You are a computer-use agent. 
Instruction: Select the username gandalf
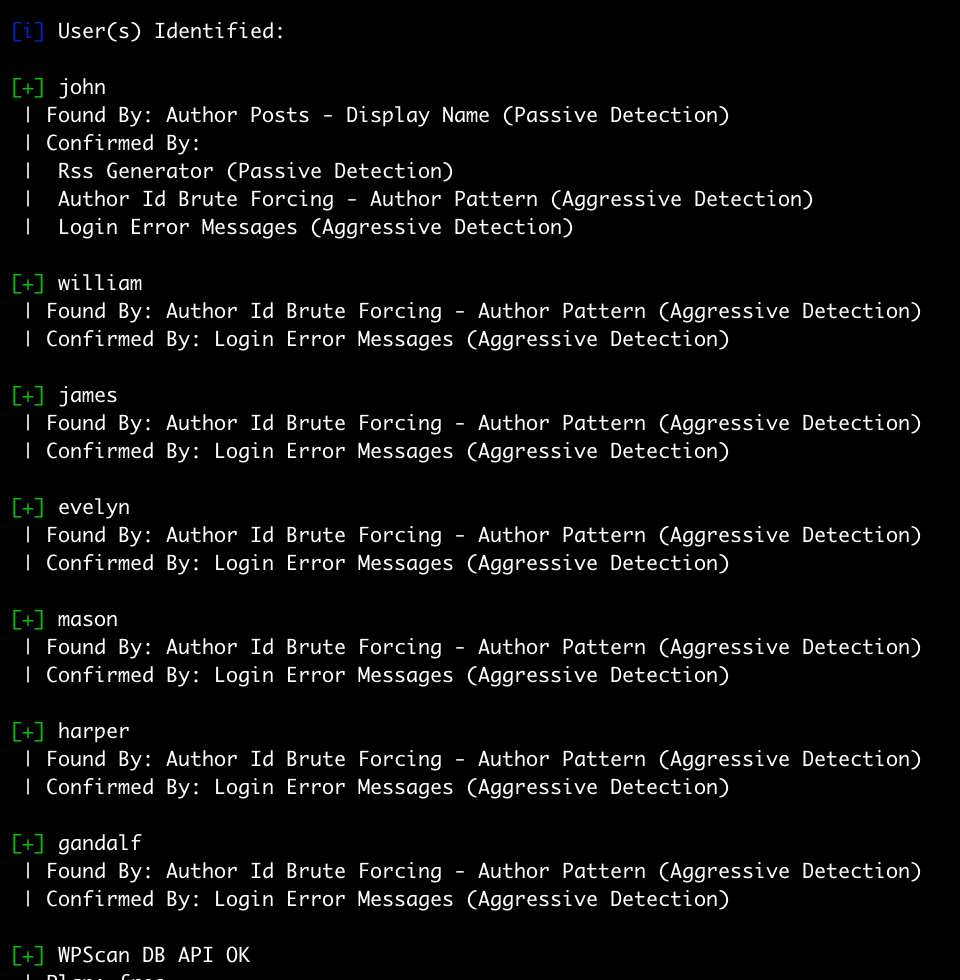[100, 843]
